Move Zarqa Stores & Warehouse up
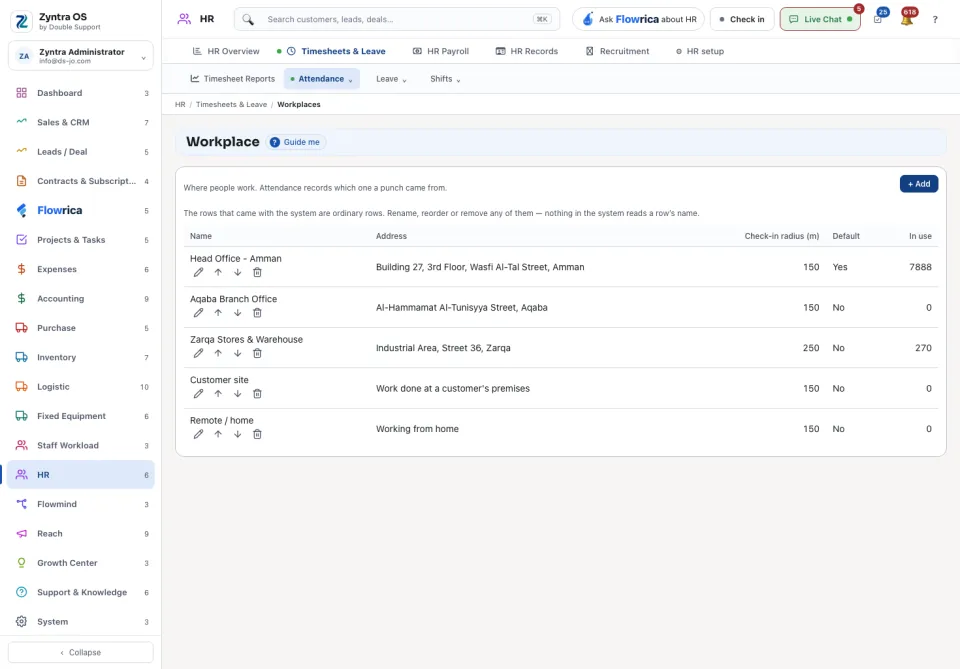The width and height of the screenshot is (960, 669). click(218, 353)
